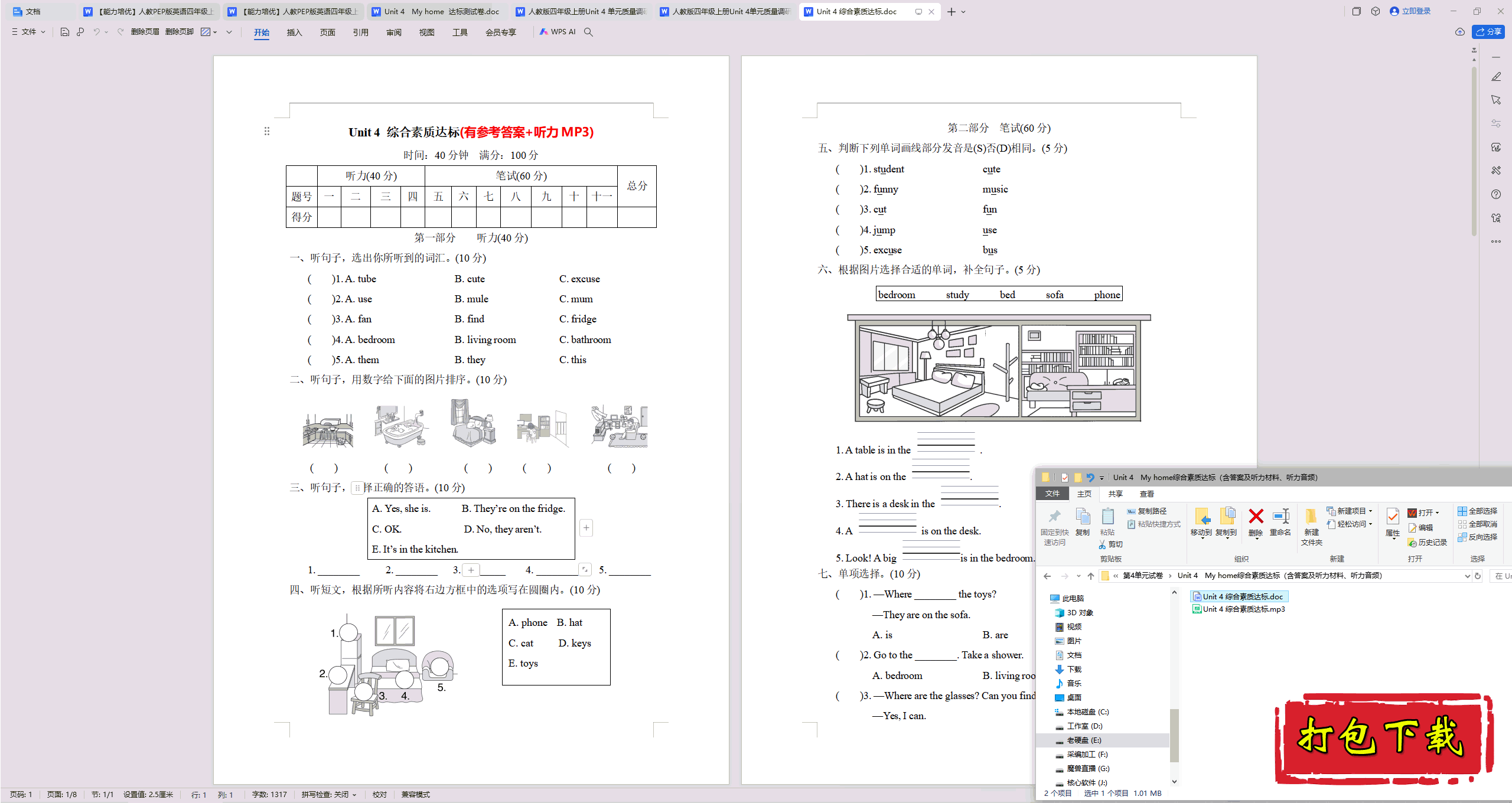
Task: Open help question mark in right sidebar
Action: coord(1496,194)
